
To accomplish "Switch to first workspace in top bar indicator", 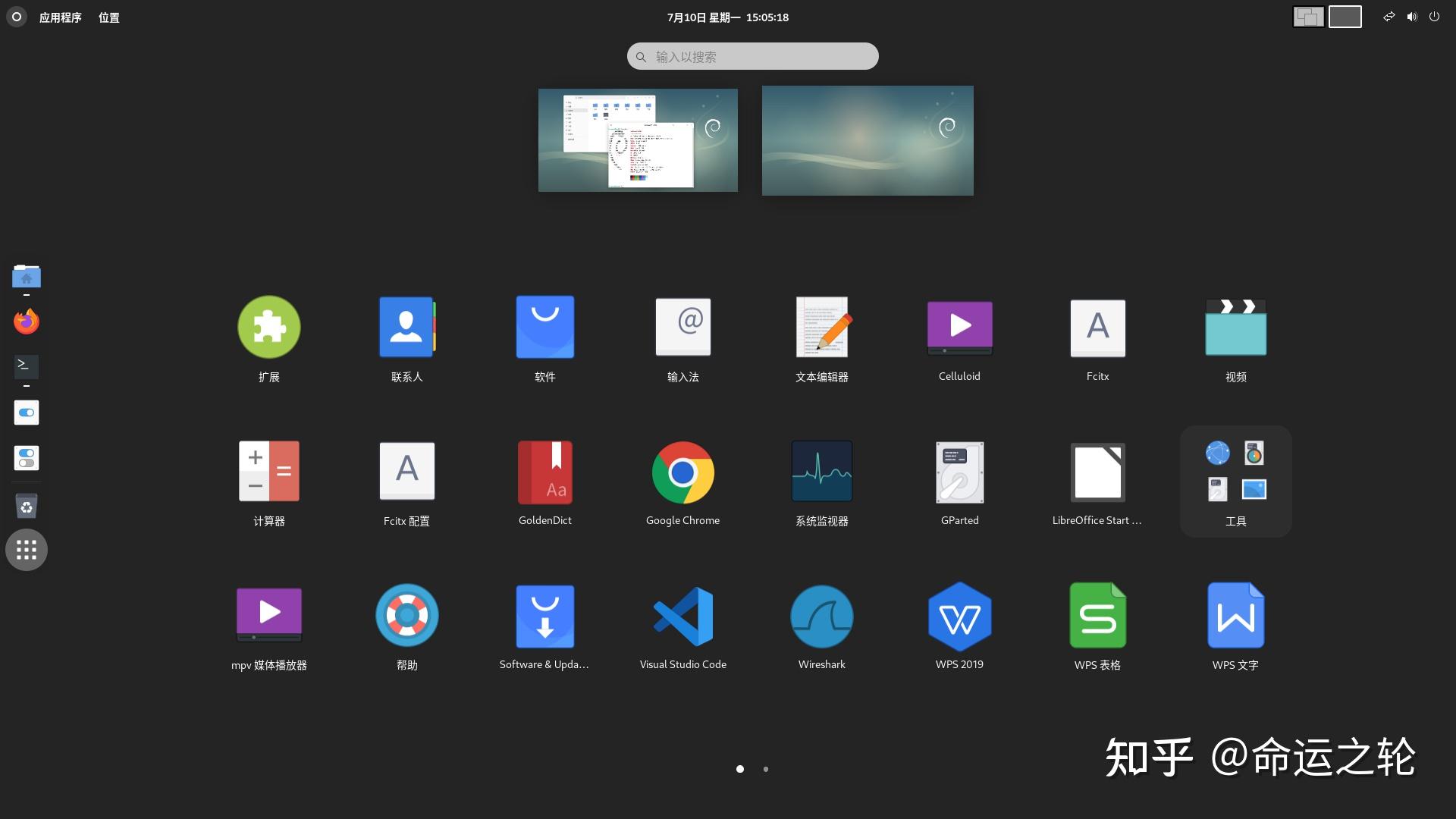I will (1309, 17).
